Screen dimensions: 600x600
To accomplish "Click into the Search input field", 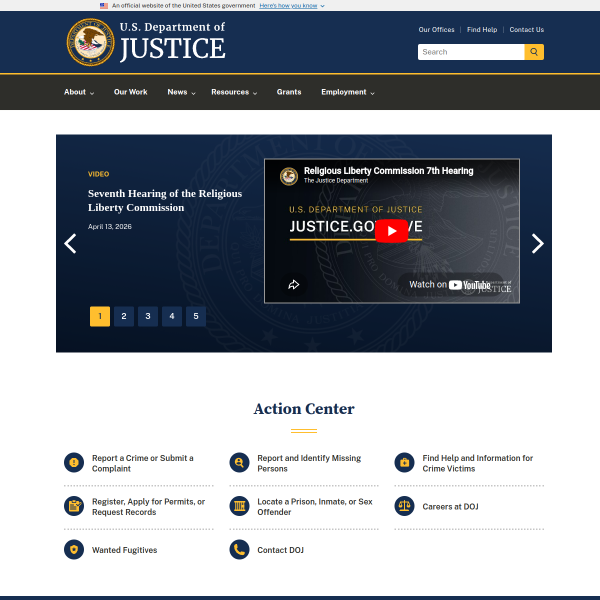I will coord(471,52).
